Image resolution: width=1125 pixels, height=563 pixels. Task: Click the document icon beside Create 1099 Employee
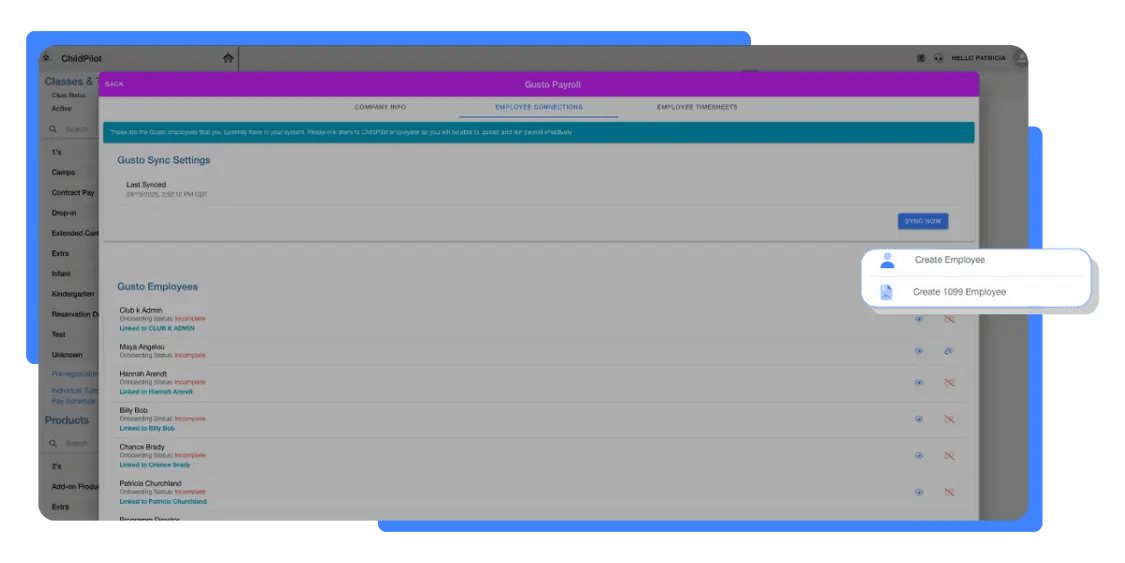click(887, 292)
